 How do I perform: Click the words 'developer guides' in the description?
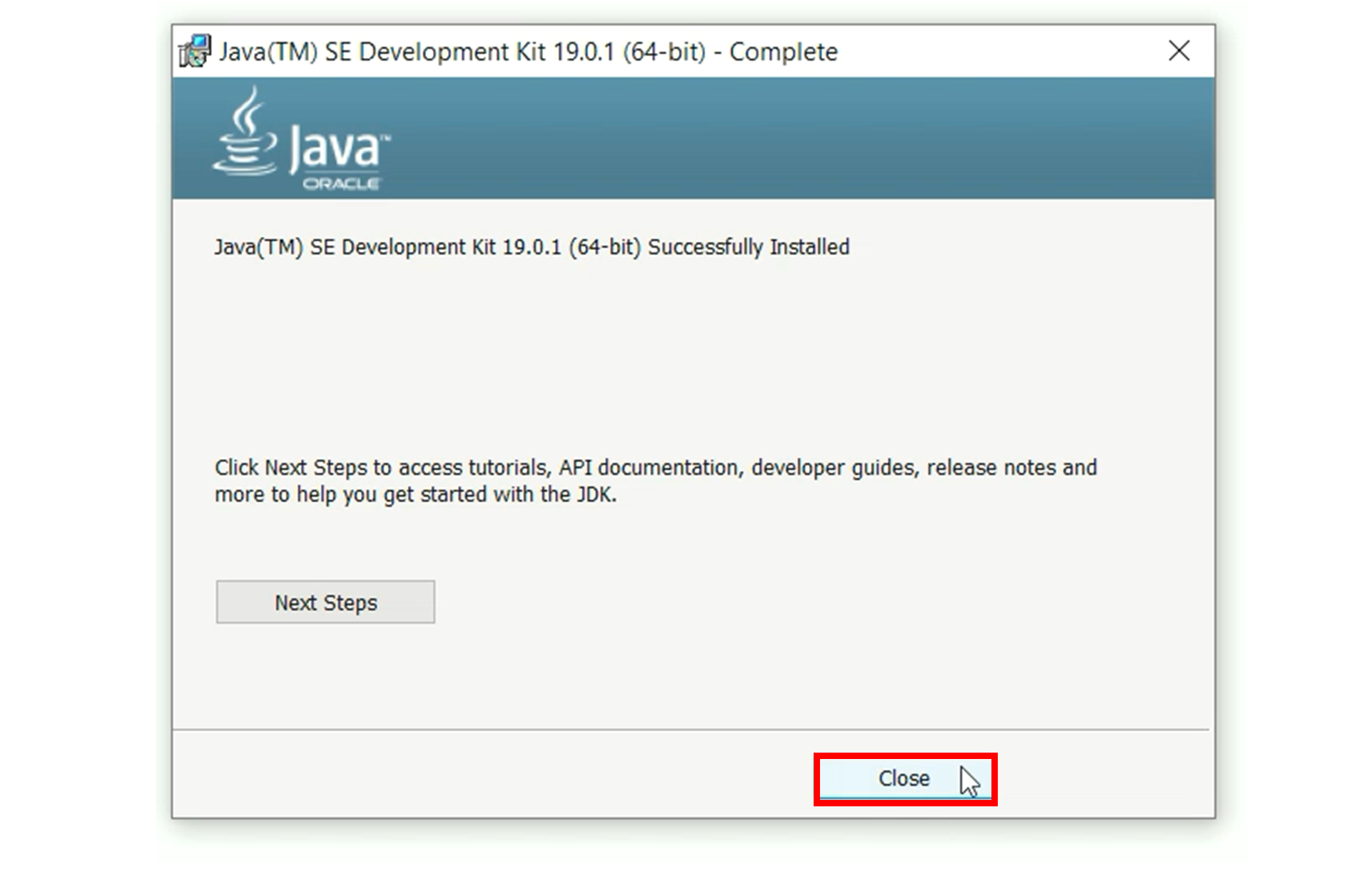click(x=833, y=468)
